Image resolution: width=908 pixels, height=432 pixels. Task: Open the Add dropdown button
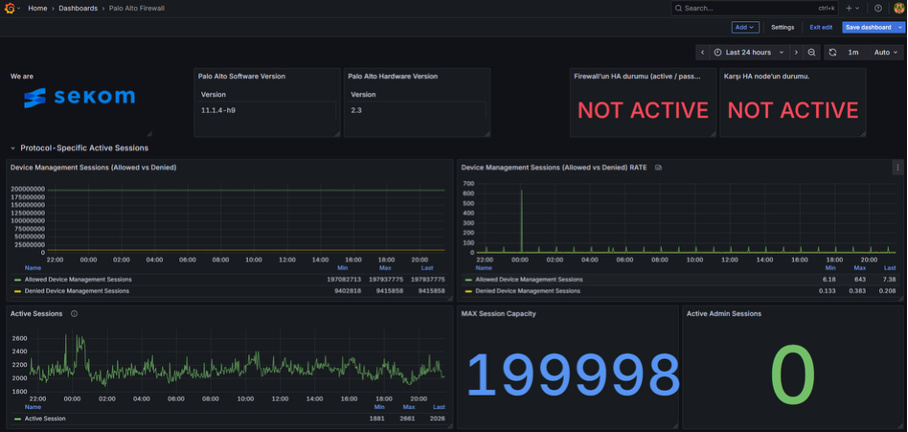745,28
